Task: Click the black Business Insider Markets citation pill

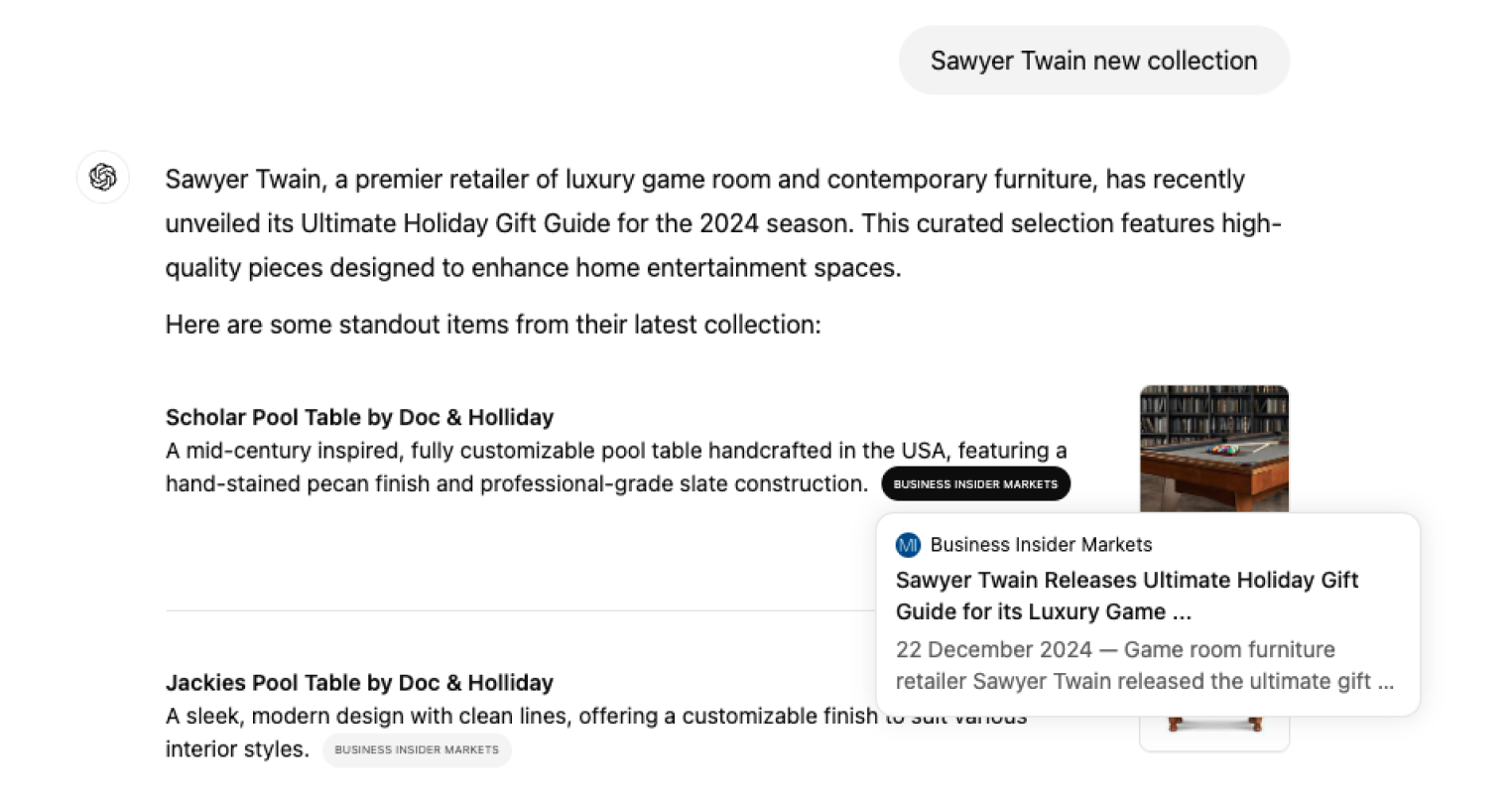Action: (975, 484)
